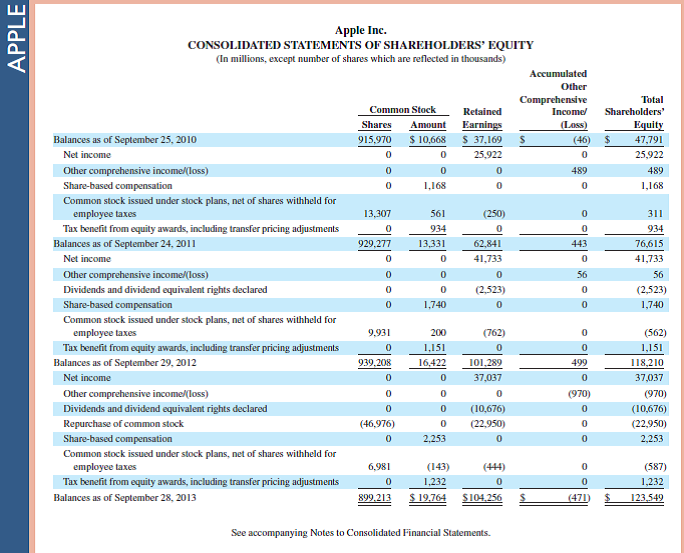Click the Balances as of September 28, 2013 label
The width and height of the screenshot is (684, 553).
point(125,498)
